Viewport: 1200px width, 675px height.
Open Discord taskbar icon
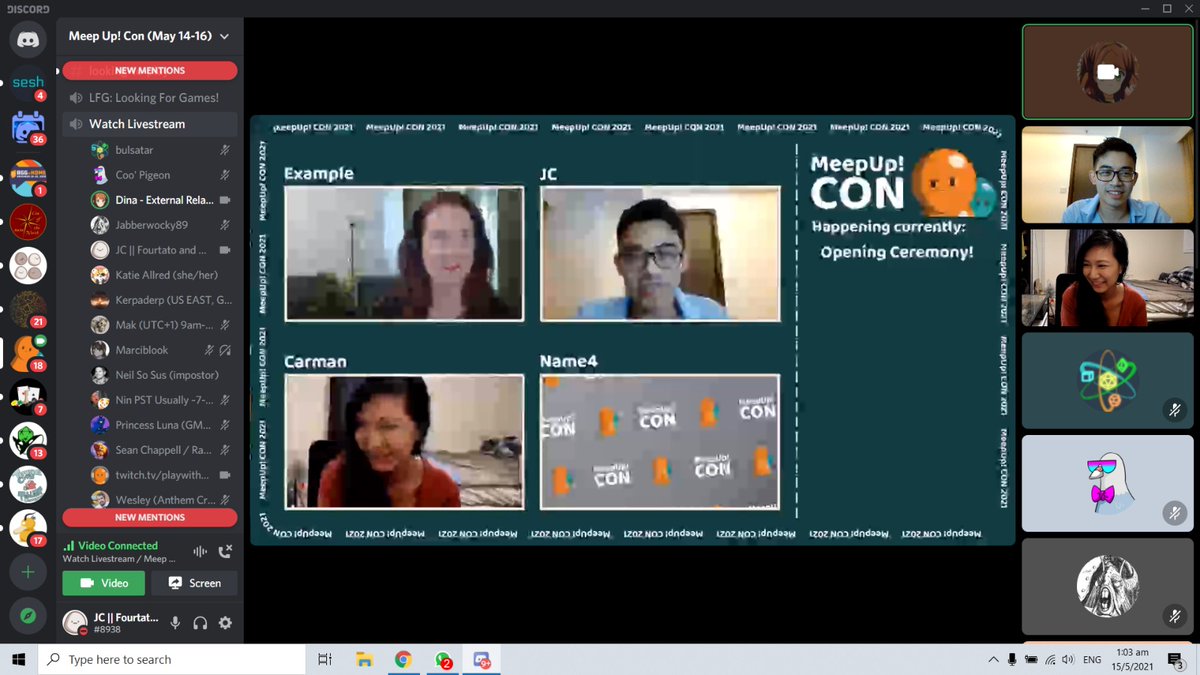click(x=483, y=659)
